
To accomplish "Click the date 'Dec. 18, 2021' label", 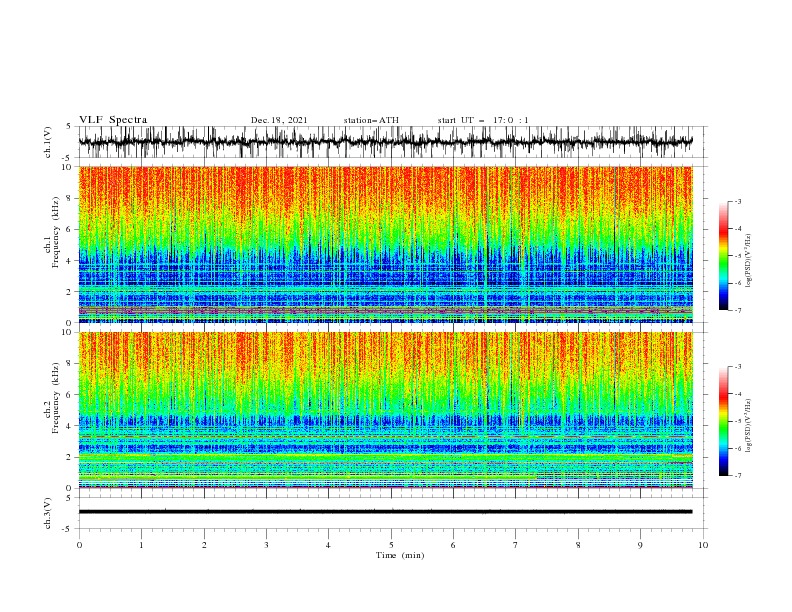I will [279, 120].
